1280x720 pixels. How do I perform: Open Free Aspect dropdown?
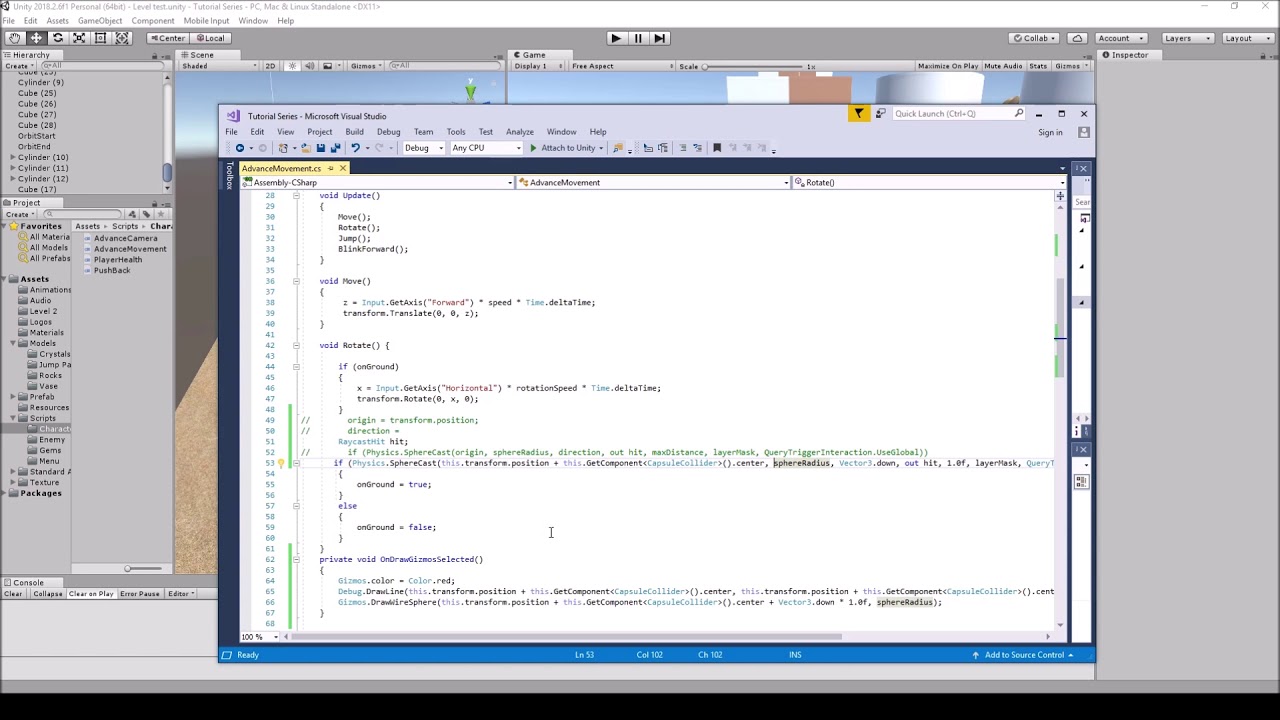(x=622, y=66)
